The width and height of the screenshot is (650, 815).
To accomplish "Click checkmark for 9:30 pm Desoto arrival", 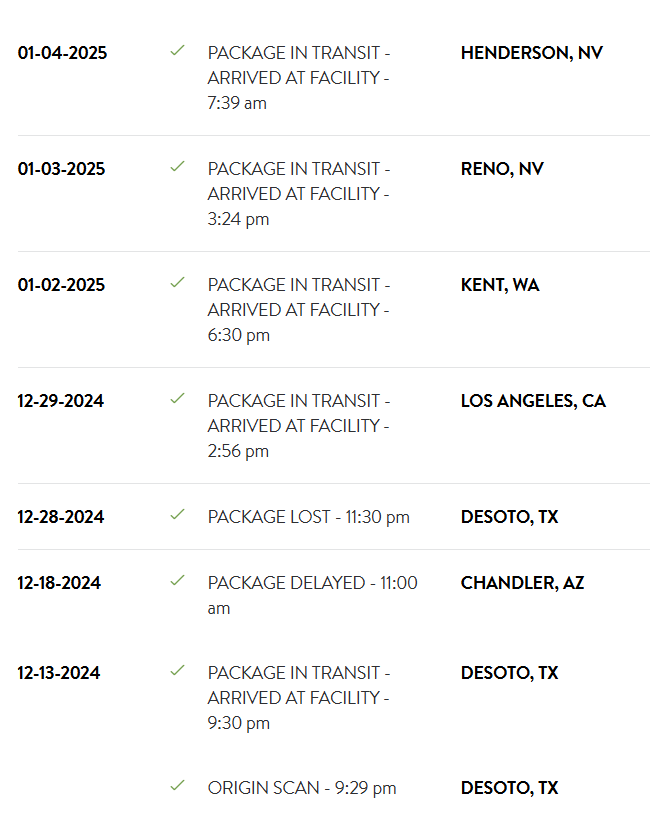I will pyautogui.click(x=177, y=670).
